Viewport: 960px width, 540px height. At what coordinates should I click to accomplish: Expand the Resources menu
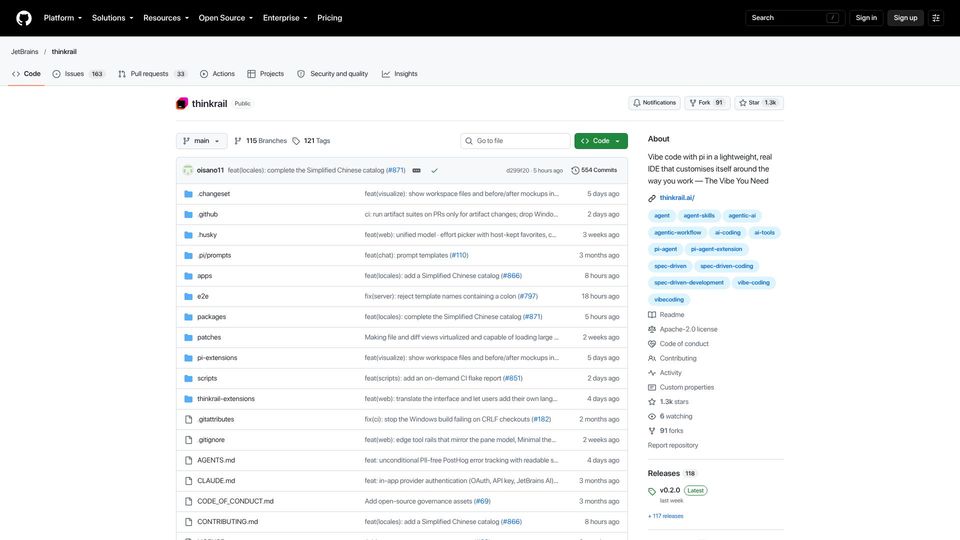(165, 18)
